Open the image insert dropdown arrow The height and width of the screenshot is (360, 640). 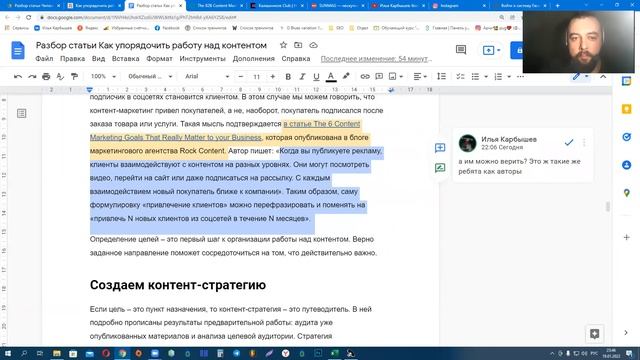pyautogui.click(x=401, y=77)
